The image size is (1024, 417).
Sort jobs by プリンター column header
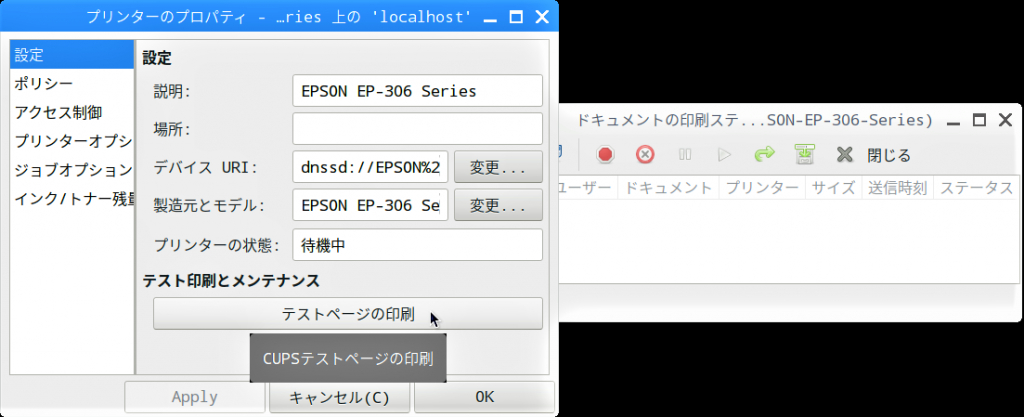coord(762,188)
